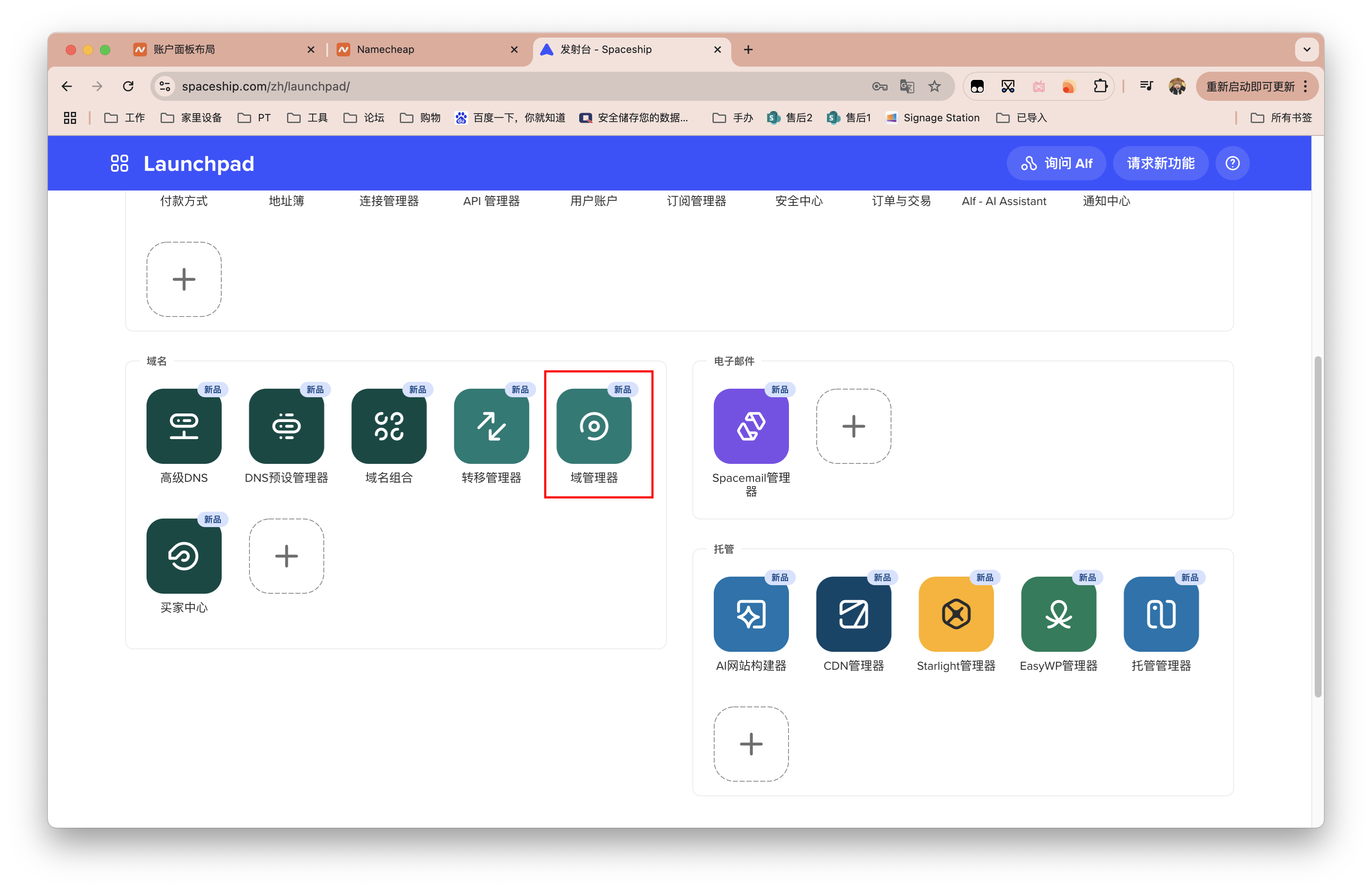The height and width of the screenshot is (891, 1372).
Task: Open Chrome three-dot menu on update button
Action: tap(1305, 86)
